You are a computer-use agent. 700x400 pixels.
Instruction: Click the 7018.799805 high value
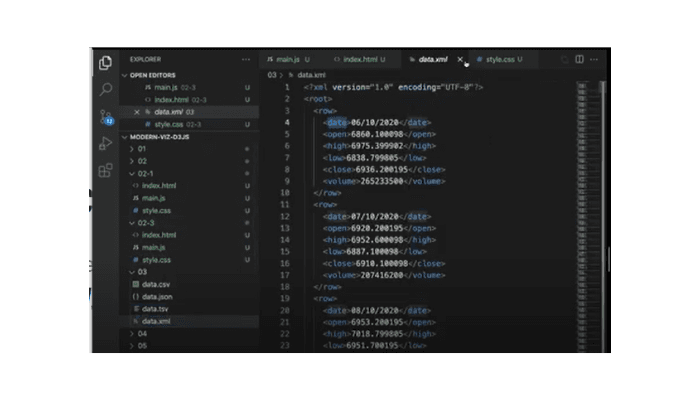click(x=377, y=334)
